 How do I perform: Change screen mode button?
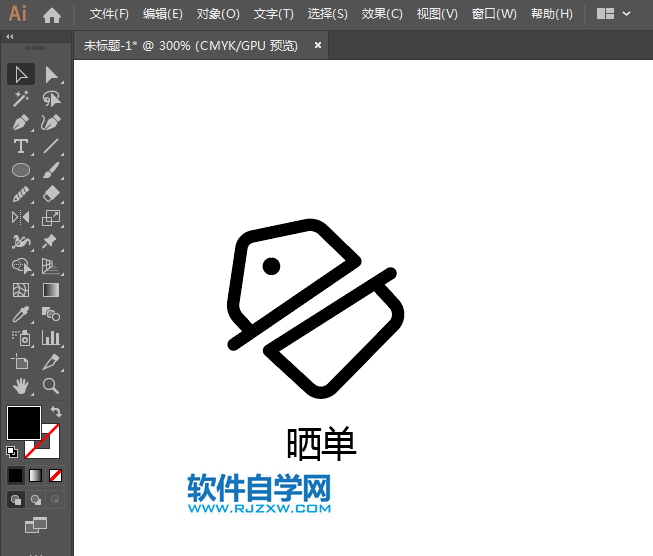click(36, 525)
